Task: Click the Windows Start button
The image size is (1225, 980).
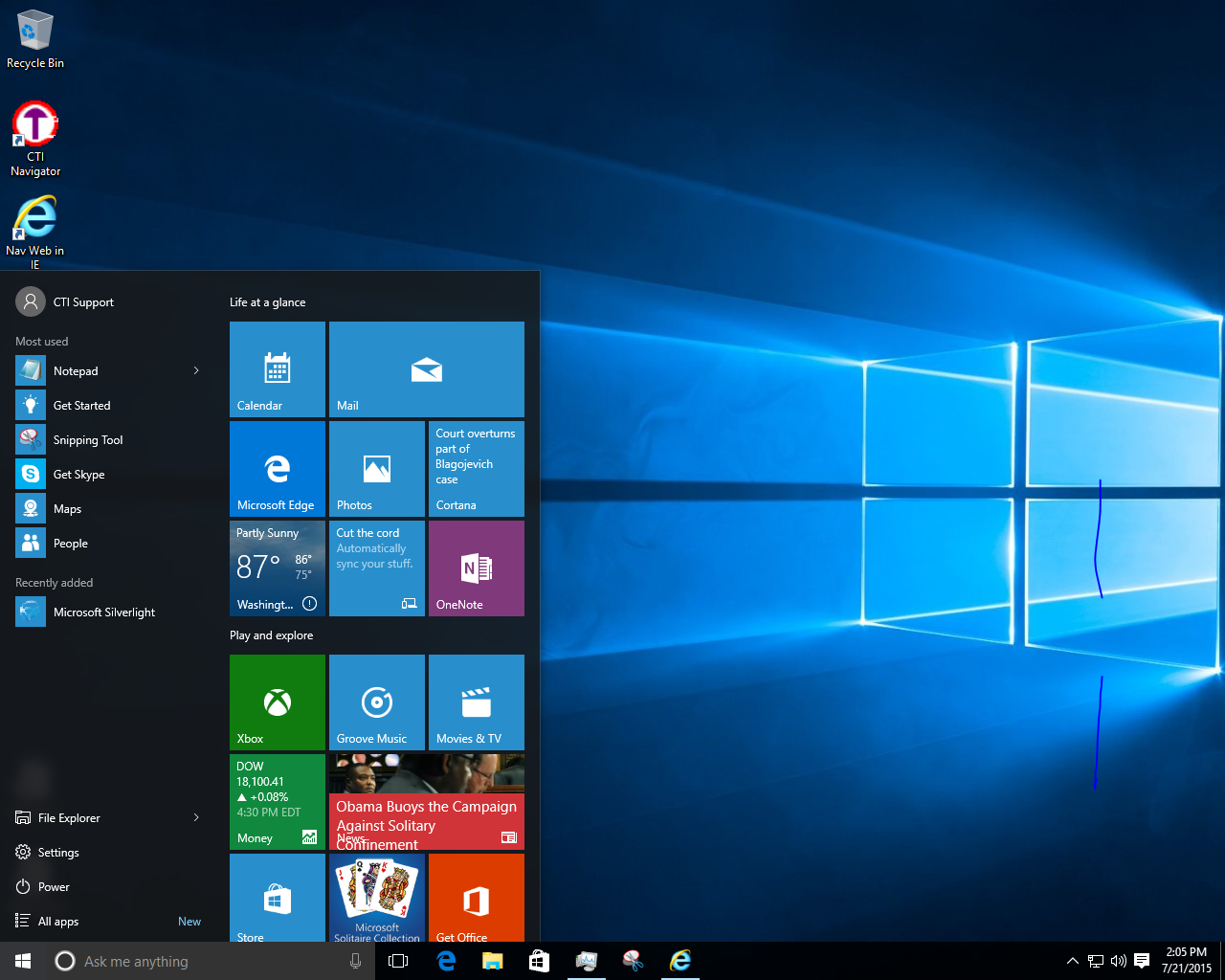Action: (x=23, y=961)
